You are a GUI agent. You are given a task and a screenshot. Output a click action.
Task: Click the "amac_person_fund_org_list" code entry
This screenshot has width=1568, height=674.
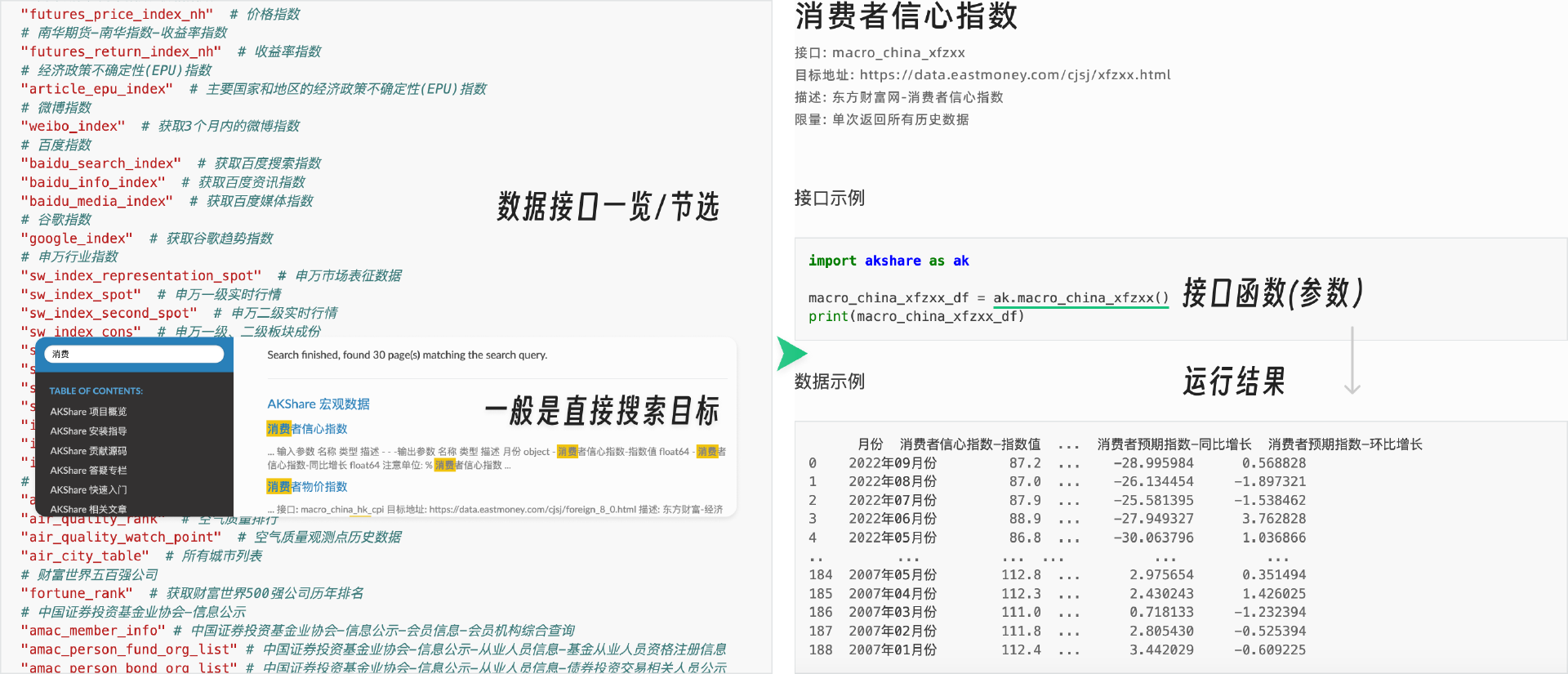click(129, 649)
